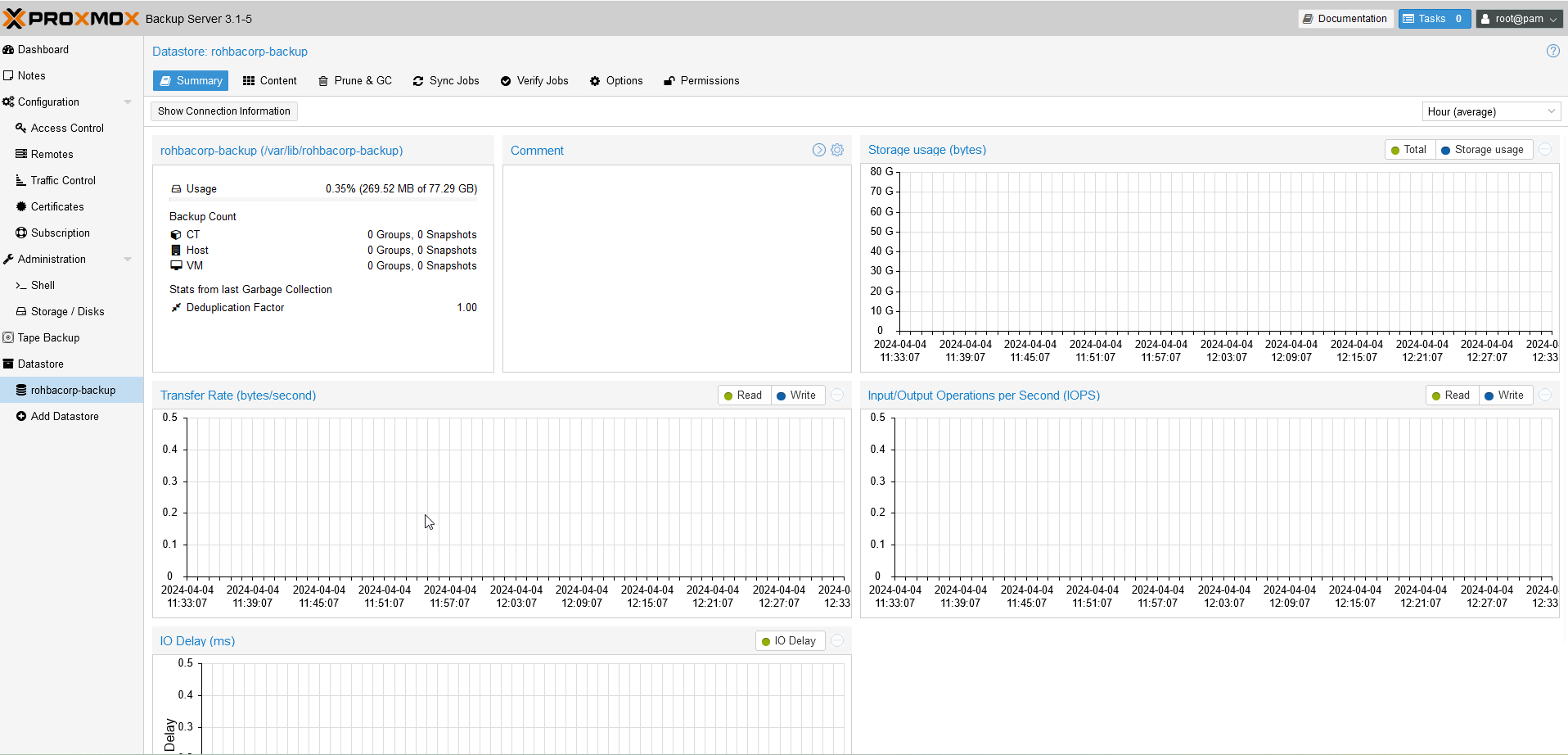The image size is (1568, 755).
Task: Open Traffic Control in the sidebar
Action: [71, 180]
